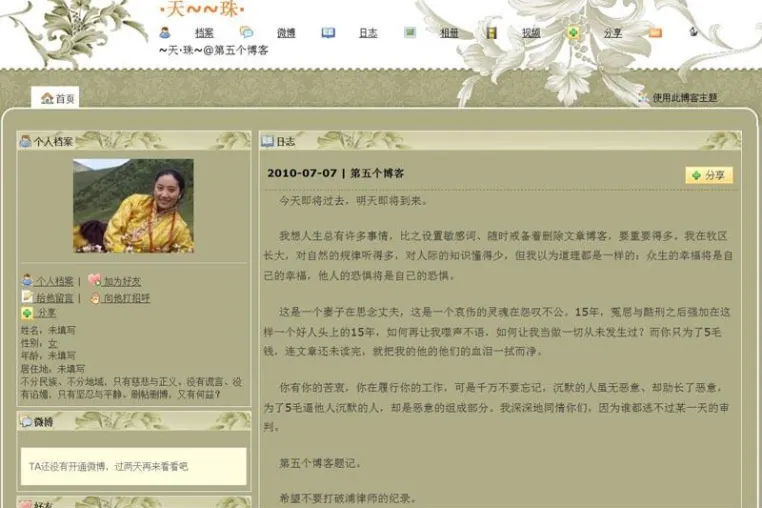Click the 给他留言 leave message link
762x508 pixels.
click(54, 298)
